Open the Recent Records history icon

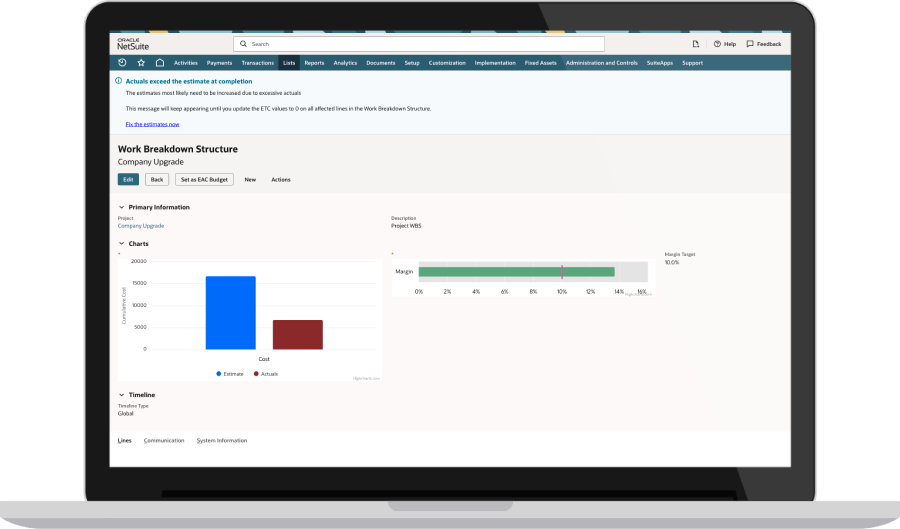(x=123, y=63)
